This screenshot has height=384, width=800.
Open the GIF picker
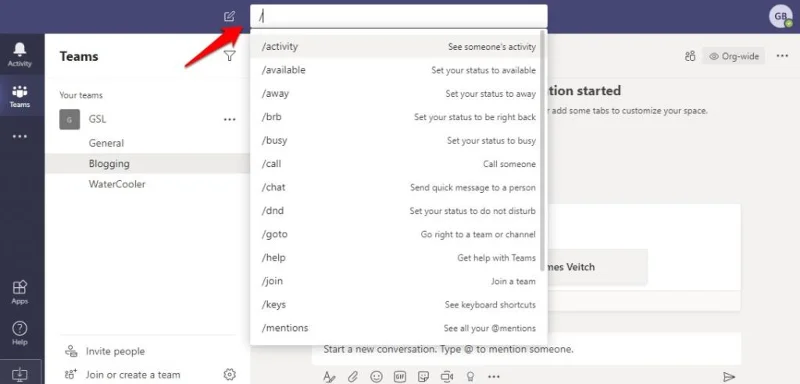pos(399,377)
